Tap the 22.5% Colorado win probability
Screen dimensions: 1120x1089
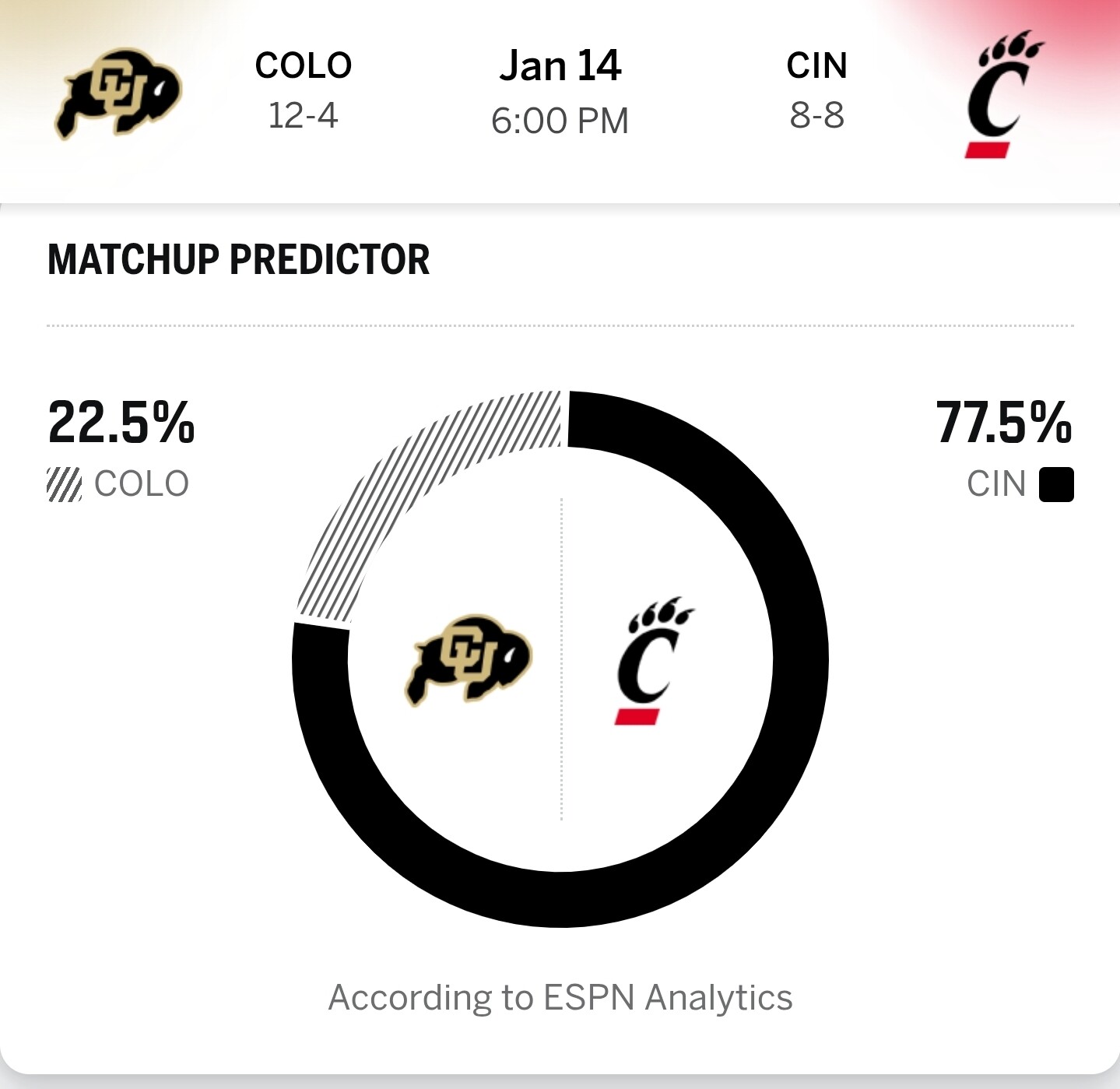pyautogui.click(x=121, y=423)
